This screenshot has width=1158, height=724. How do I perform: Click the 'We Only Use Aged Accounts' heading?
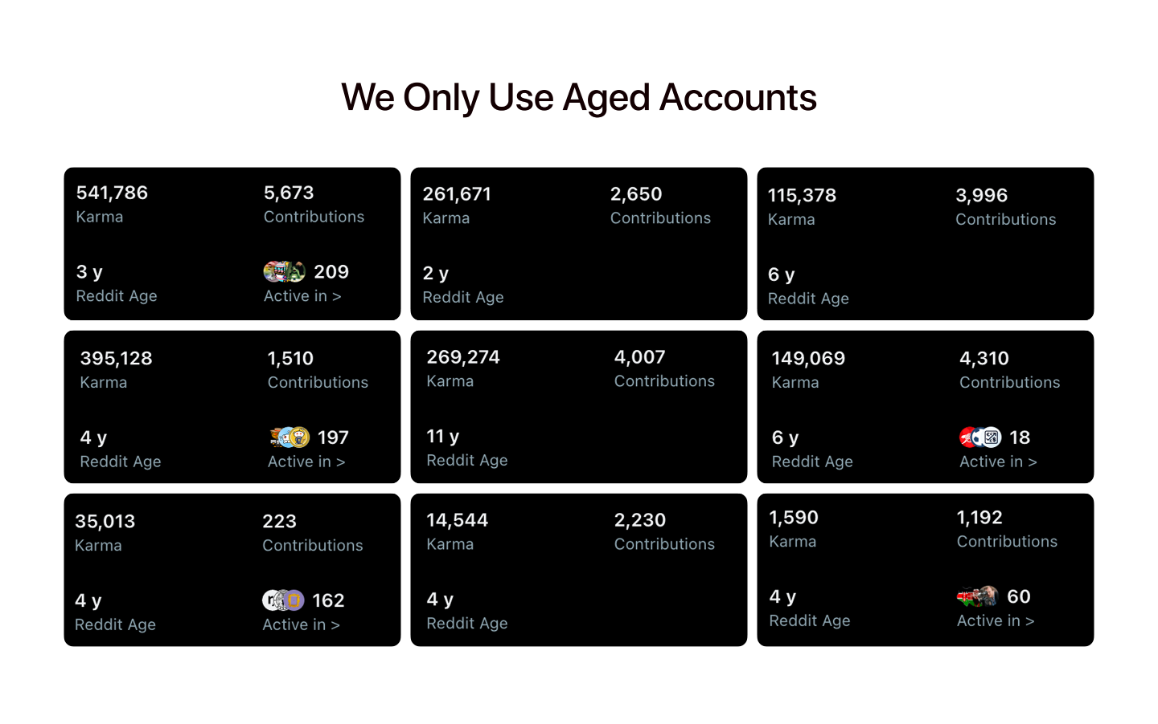tap(579, 98)
